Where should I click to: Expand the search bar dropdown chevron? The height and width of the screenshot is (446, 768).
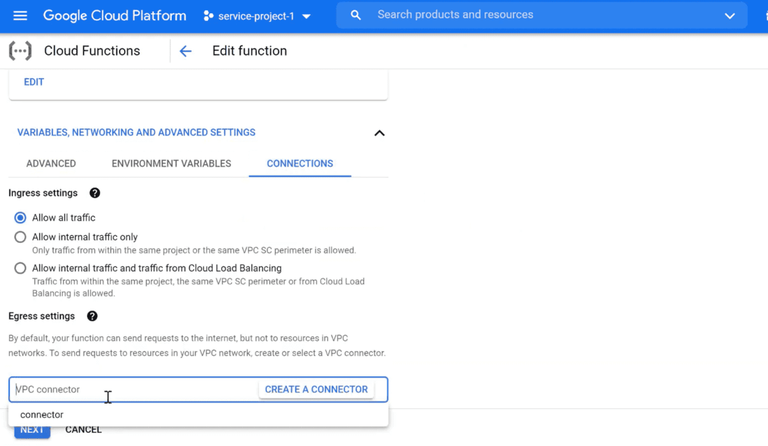point(729,16)
